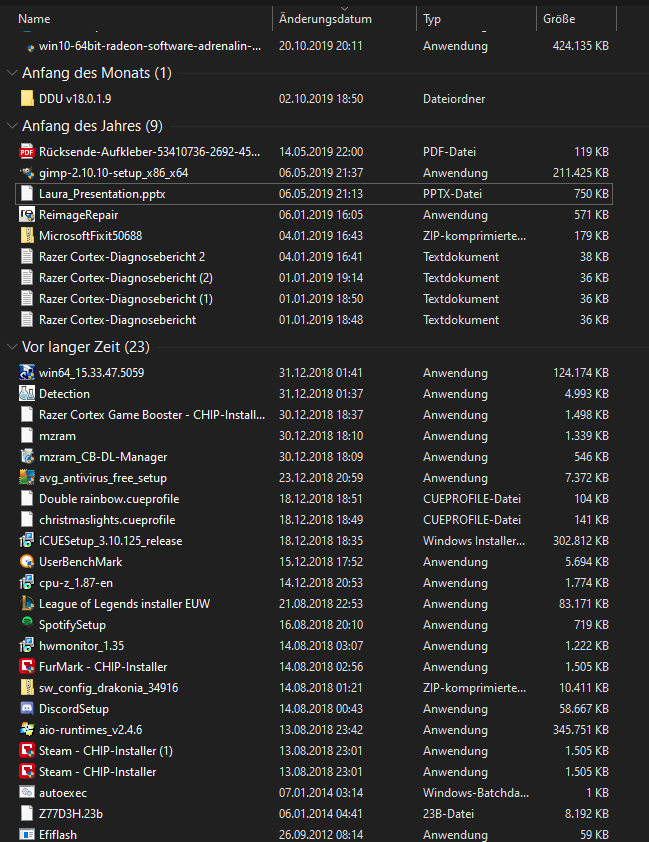Select the 'Z77D3H.23b' file name
649x842 pixels.
click(71, 814)
